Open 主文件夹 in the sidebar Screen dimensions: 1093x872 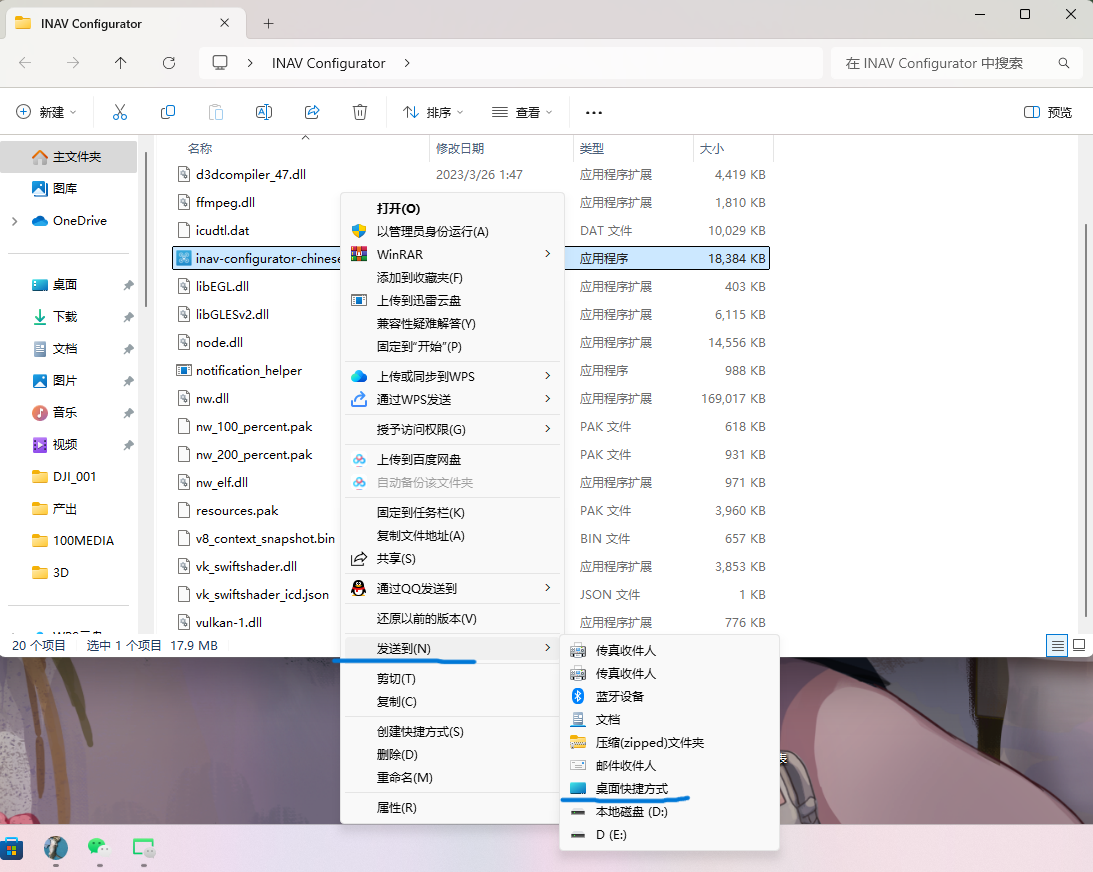tap(68, 157)
